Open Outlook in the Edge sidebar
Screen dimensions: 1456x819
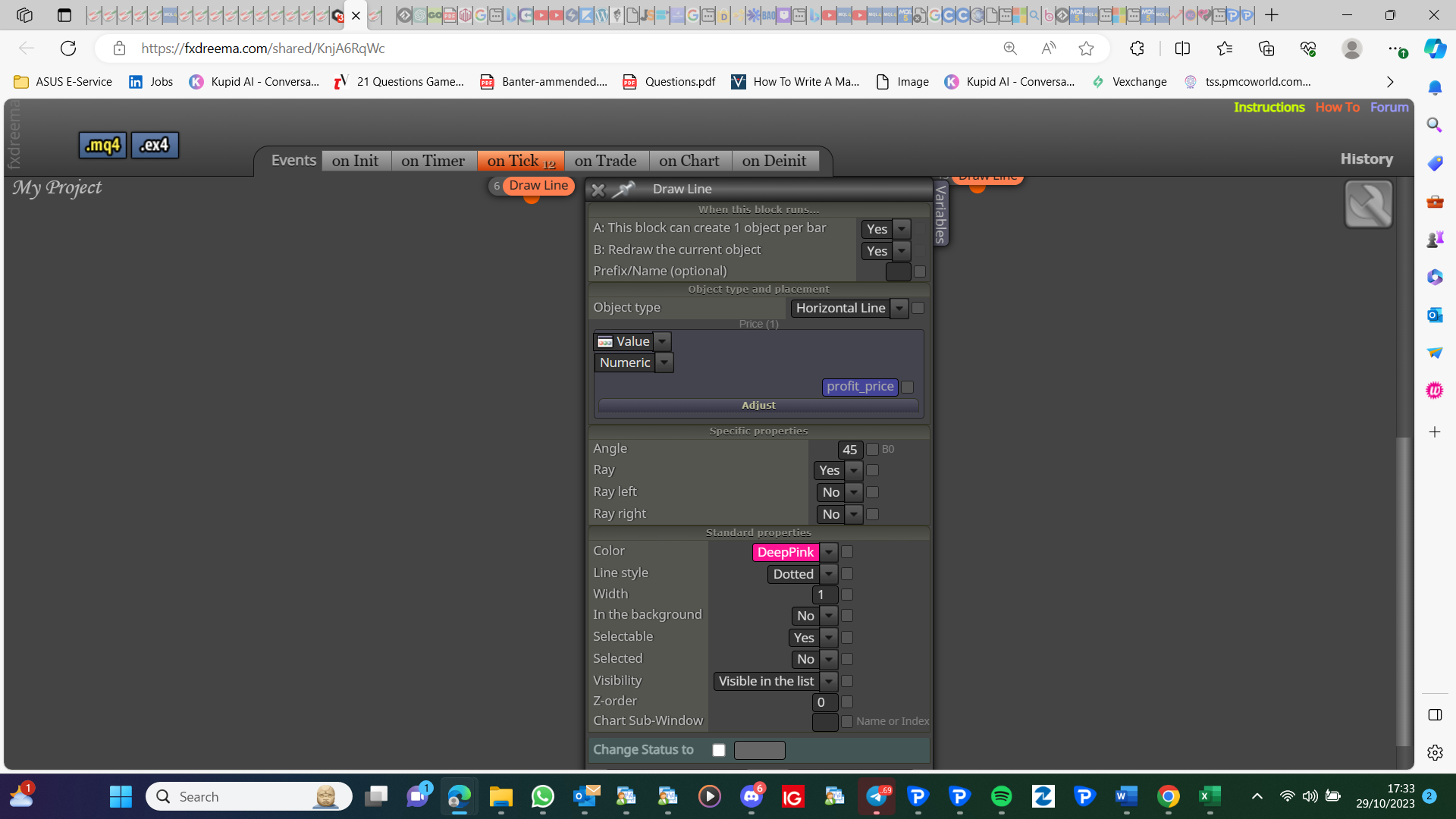1434,315
